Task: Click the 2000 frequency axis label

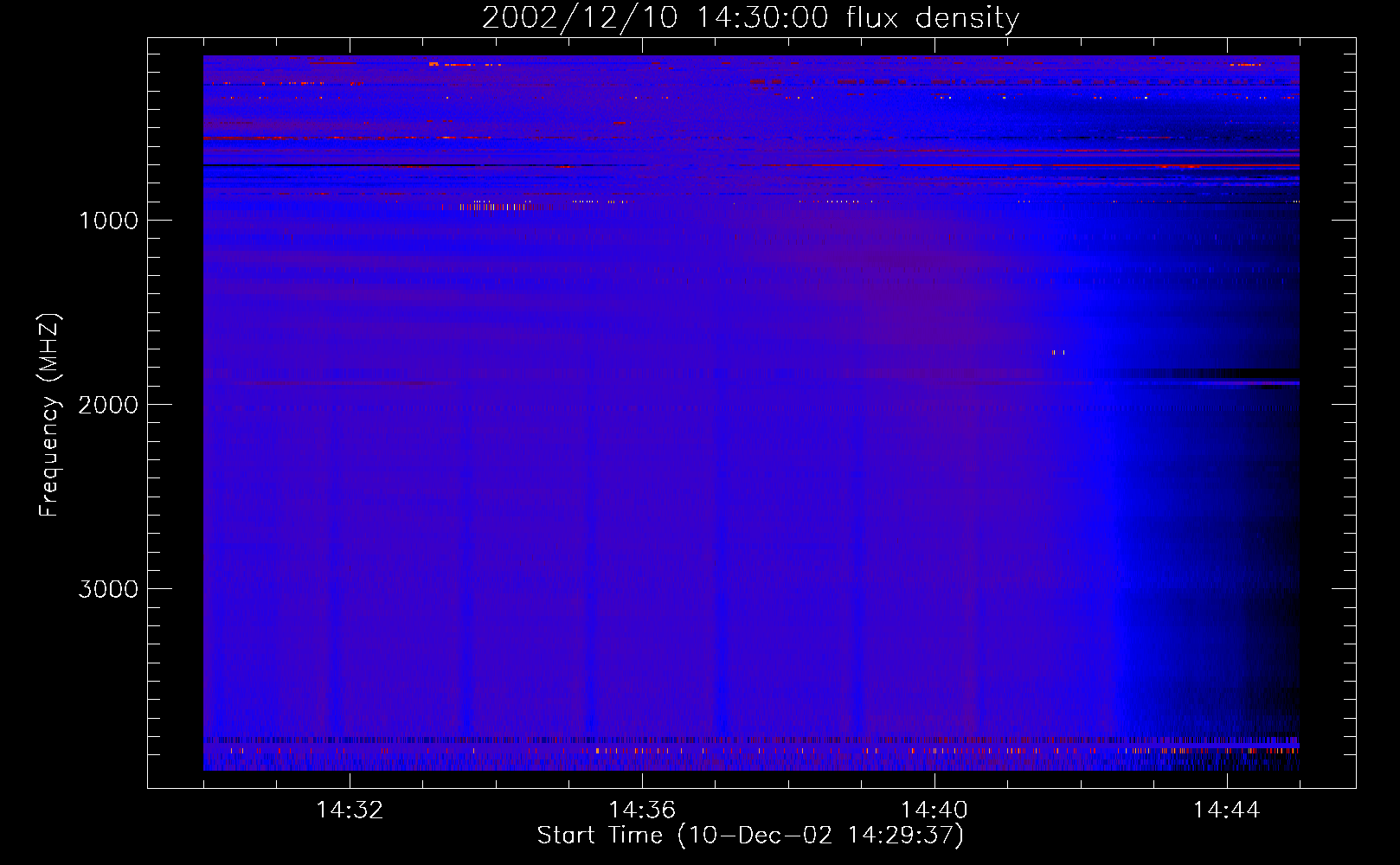Action: (108, 405)
